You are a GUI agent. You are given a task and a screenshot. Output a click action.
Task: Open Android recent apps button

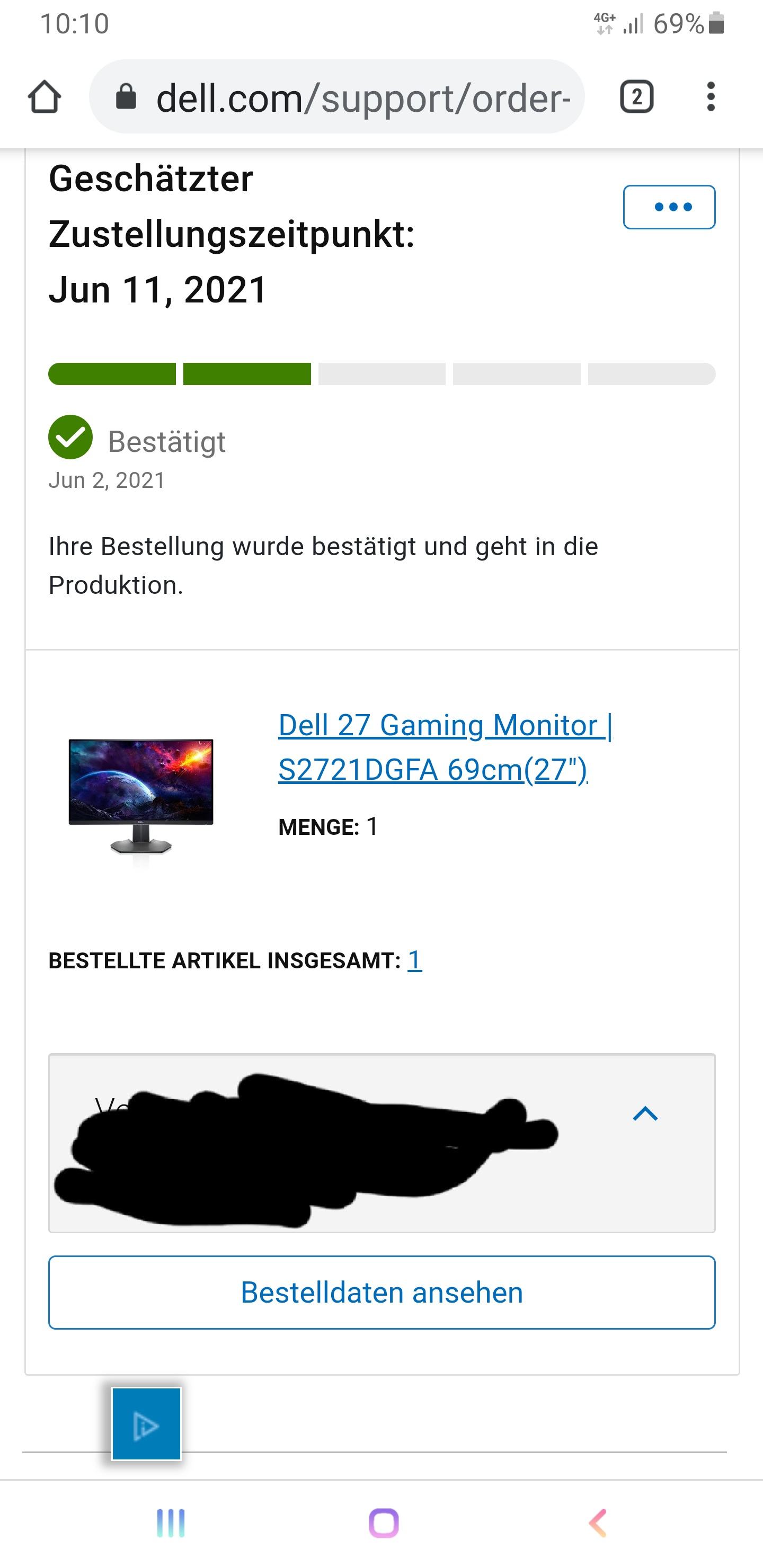click(171, 1523)
